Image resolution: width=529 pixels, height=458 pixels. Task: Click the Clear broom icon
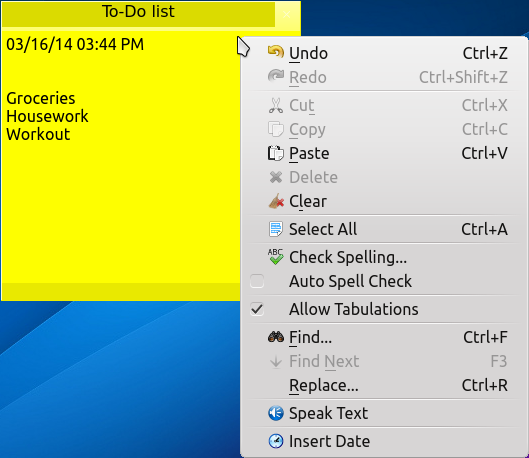point(276,201)
